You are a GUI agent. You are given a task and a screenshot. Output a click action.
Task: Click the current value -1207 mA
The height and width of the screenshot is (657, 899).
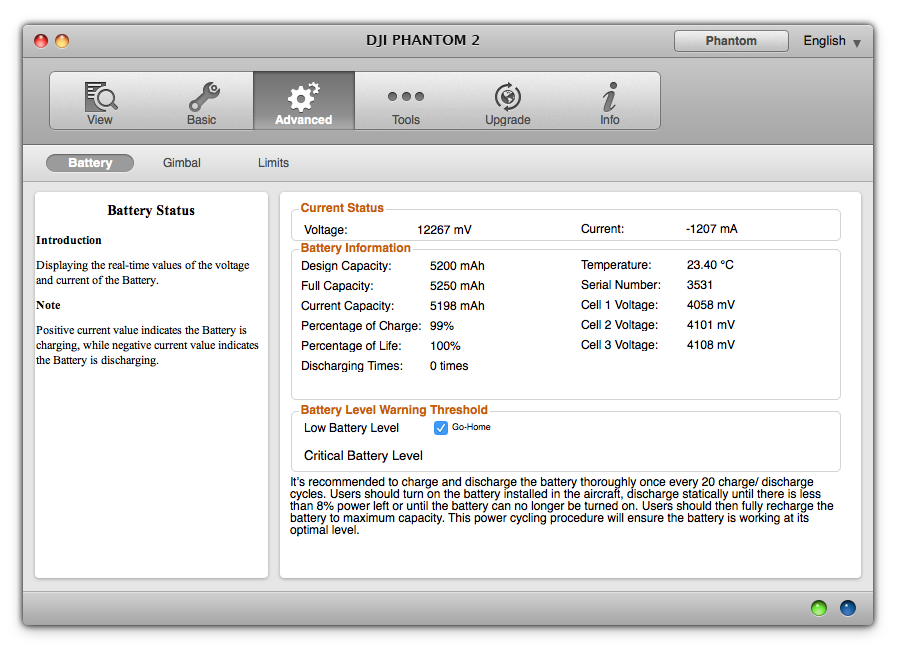tap(712, 229)
